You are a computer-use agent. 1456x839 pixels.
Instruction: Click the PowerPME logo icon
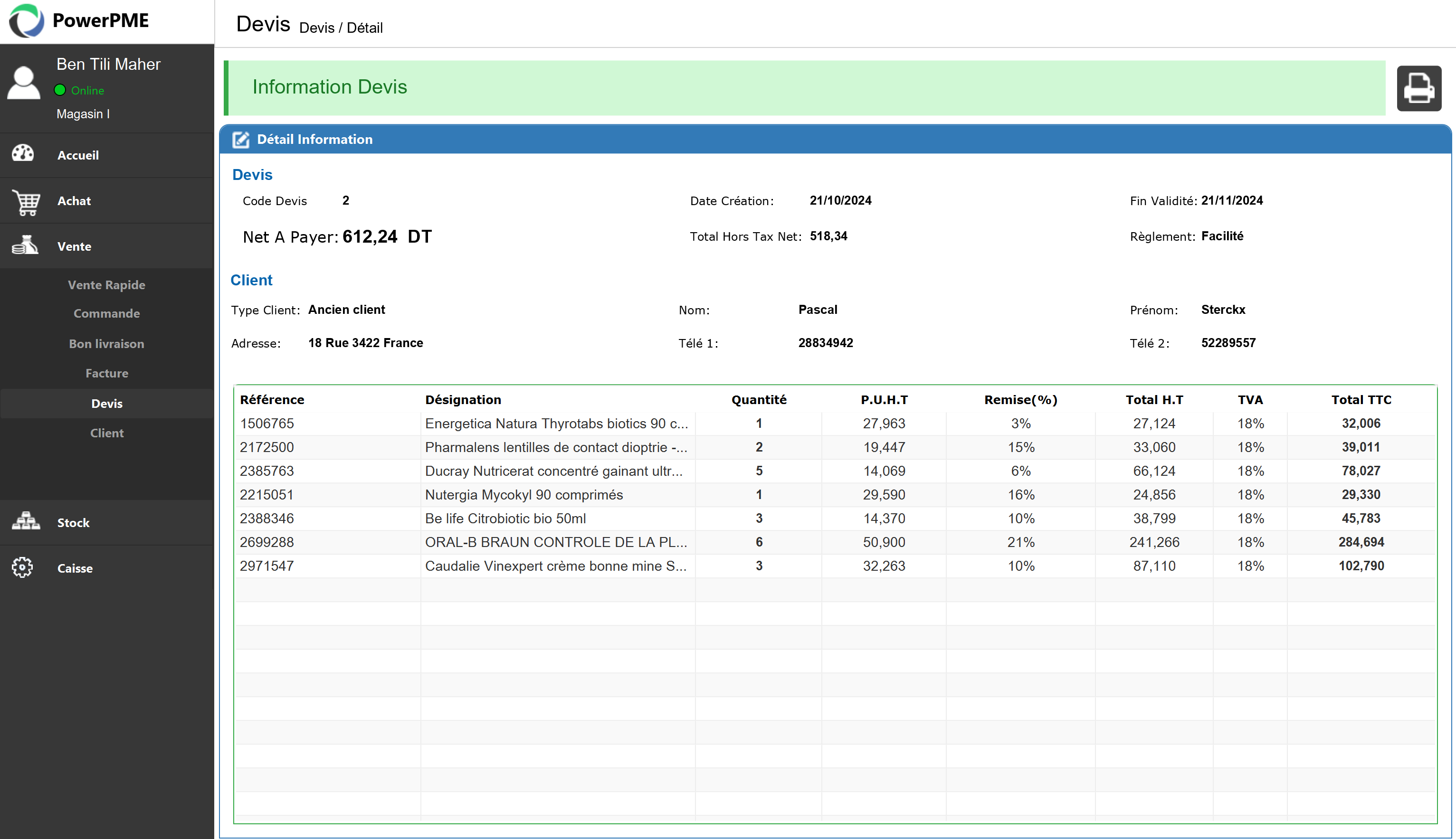[x=26, y=21]
